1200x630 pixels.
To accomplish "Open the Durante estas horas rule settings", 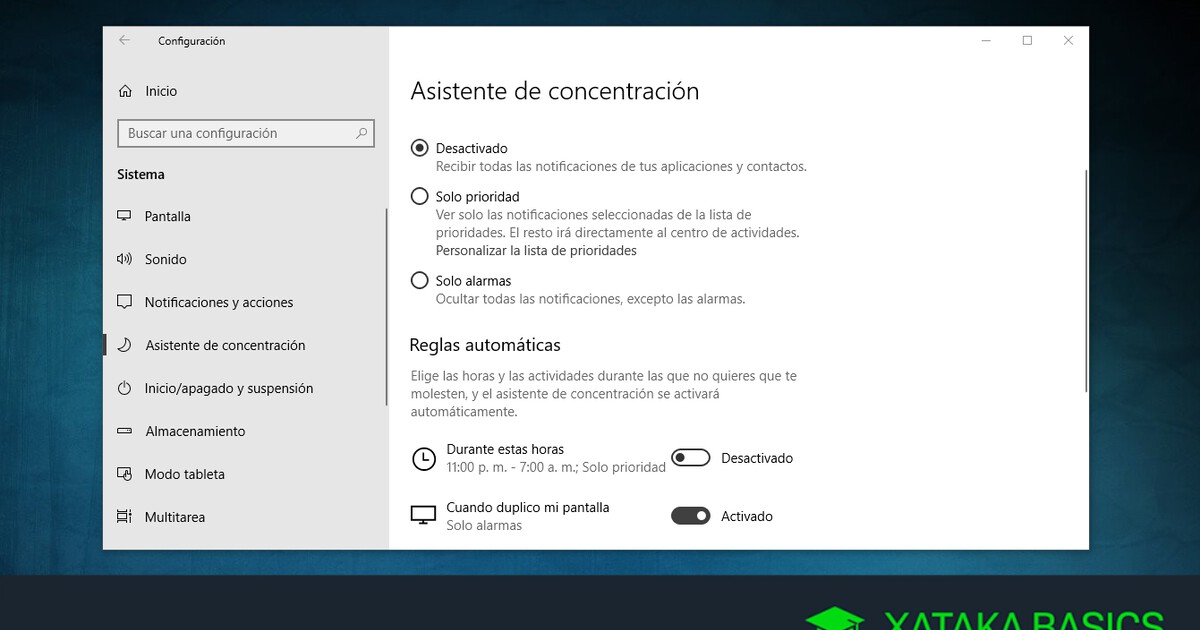I will 505,450.
